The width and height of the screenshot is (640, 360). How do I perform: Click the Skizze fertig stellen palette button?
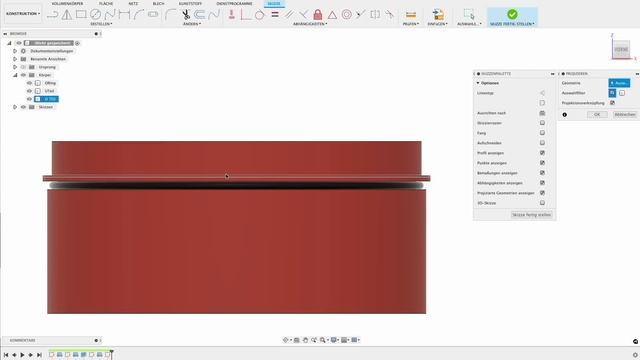pos(532,215)
